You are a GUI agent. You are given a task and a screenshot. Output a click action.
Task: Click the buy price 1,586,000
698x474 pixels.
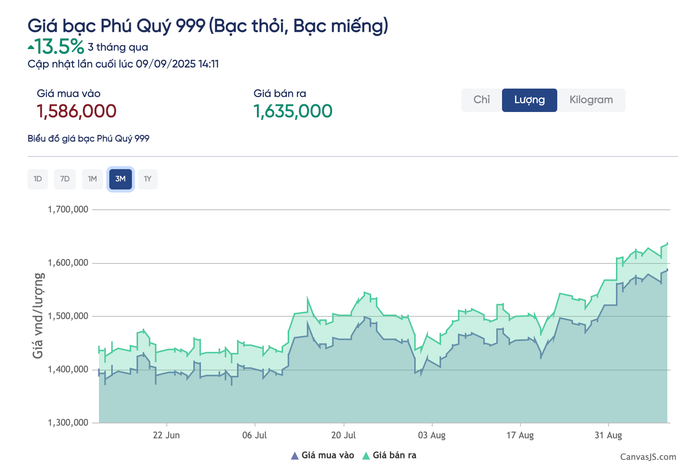(x=77, y=111)
